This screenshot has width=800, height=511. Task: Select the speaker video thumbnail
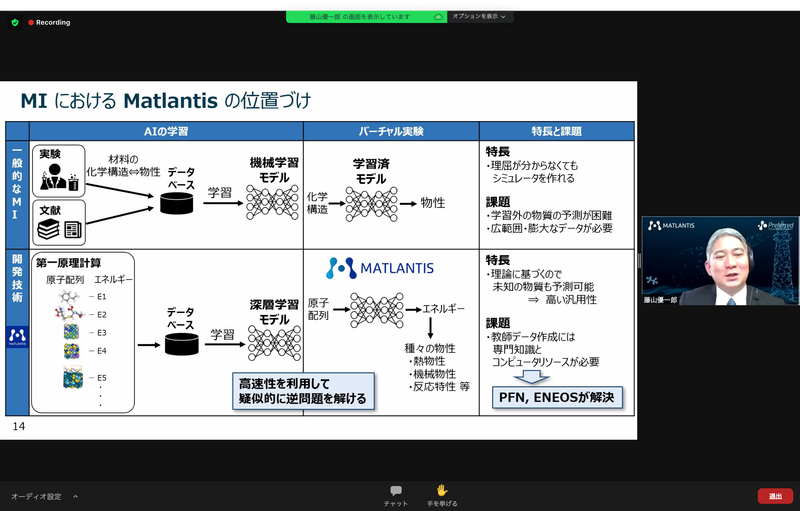[x=720, y=261]
